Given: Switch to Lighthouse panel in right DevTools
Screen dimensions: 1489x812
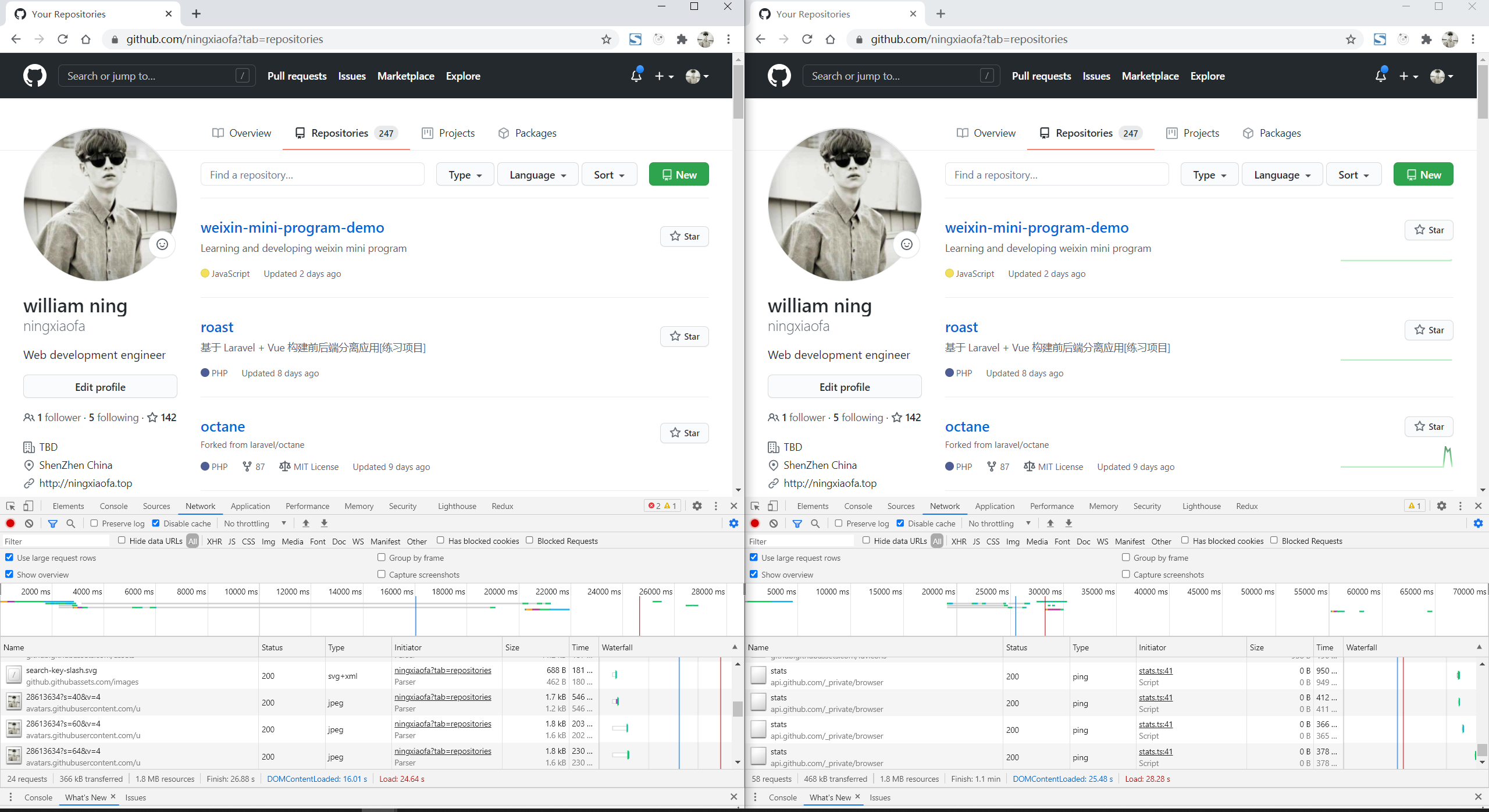Looking at the screenshot, I should pos(1202,506).
